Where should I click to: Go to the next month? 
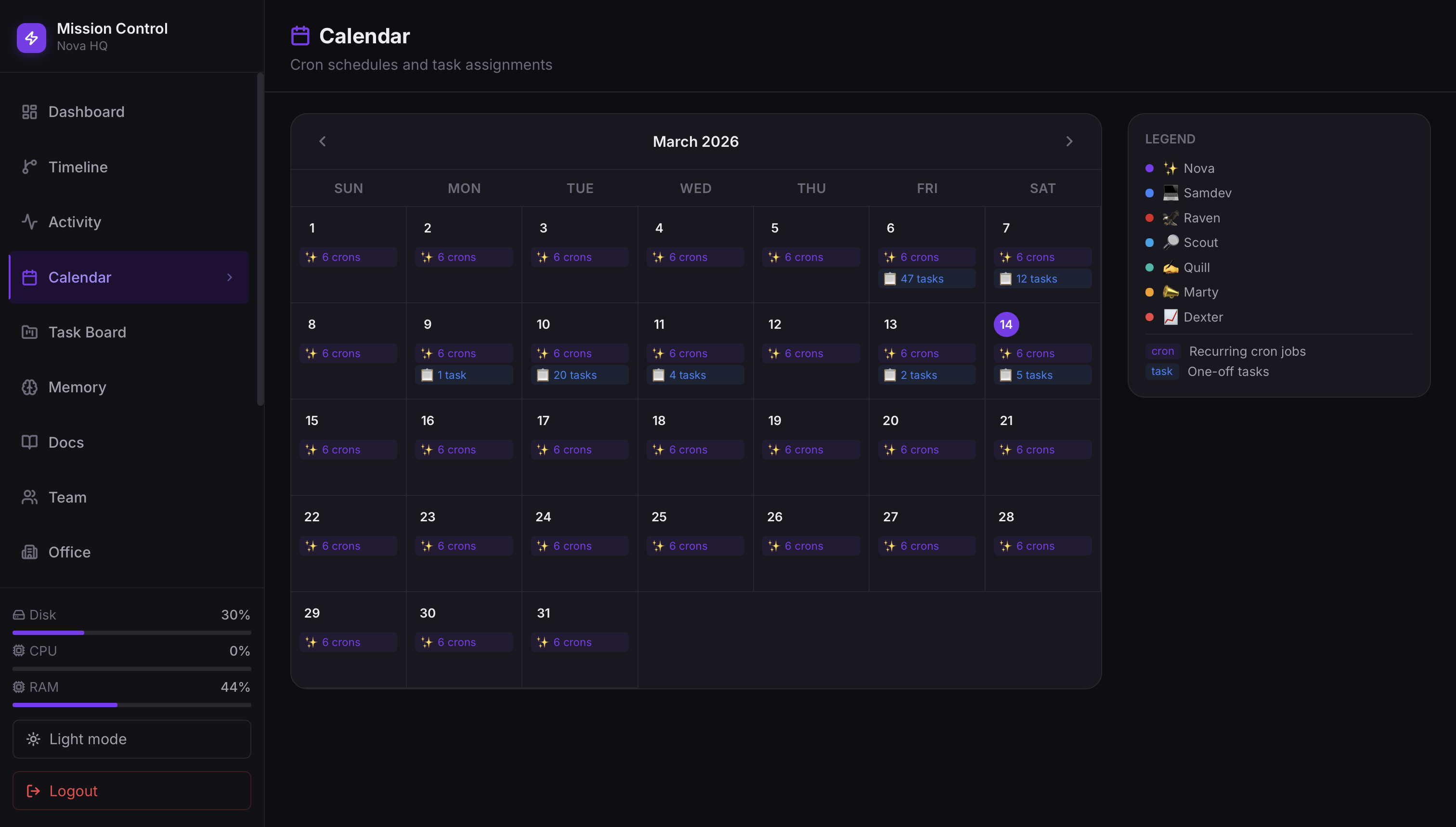(1069, 141)
